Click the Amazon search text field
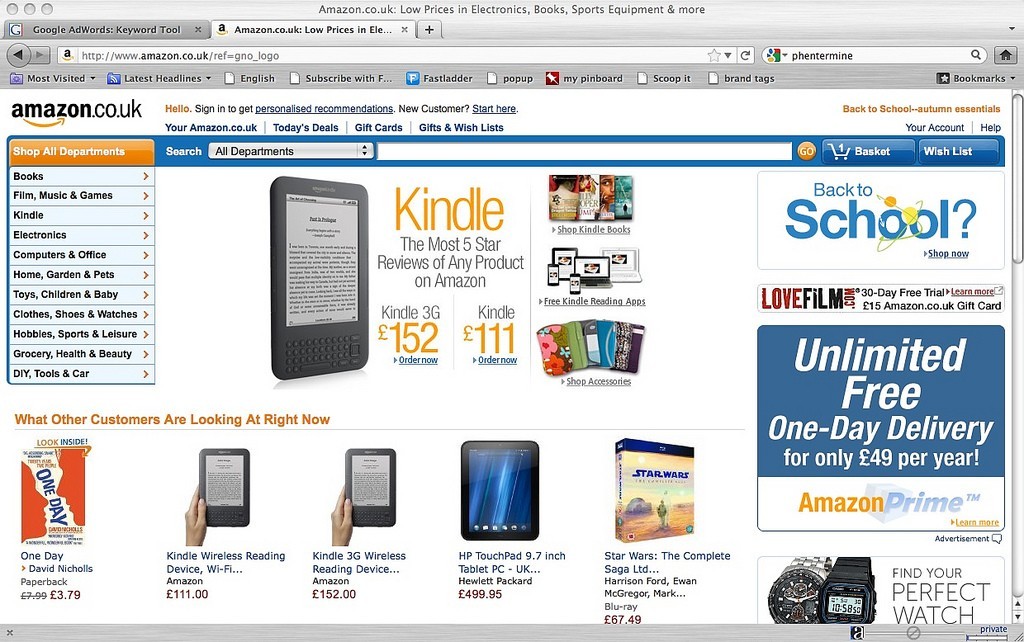This screenshot has width=1024, height=642. click(x=584, y=151)
